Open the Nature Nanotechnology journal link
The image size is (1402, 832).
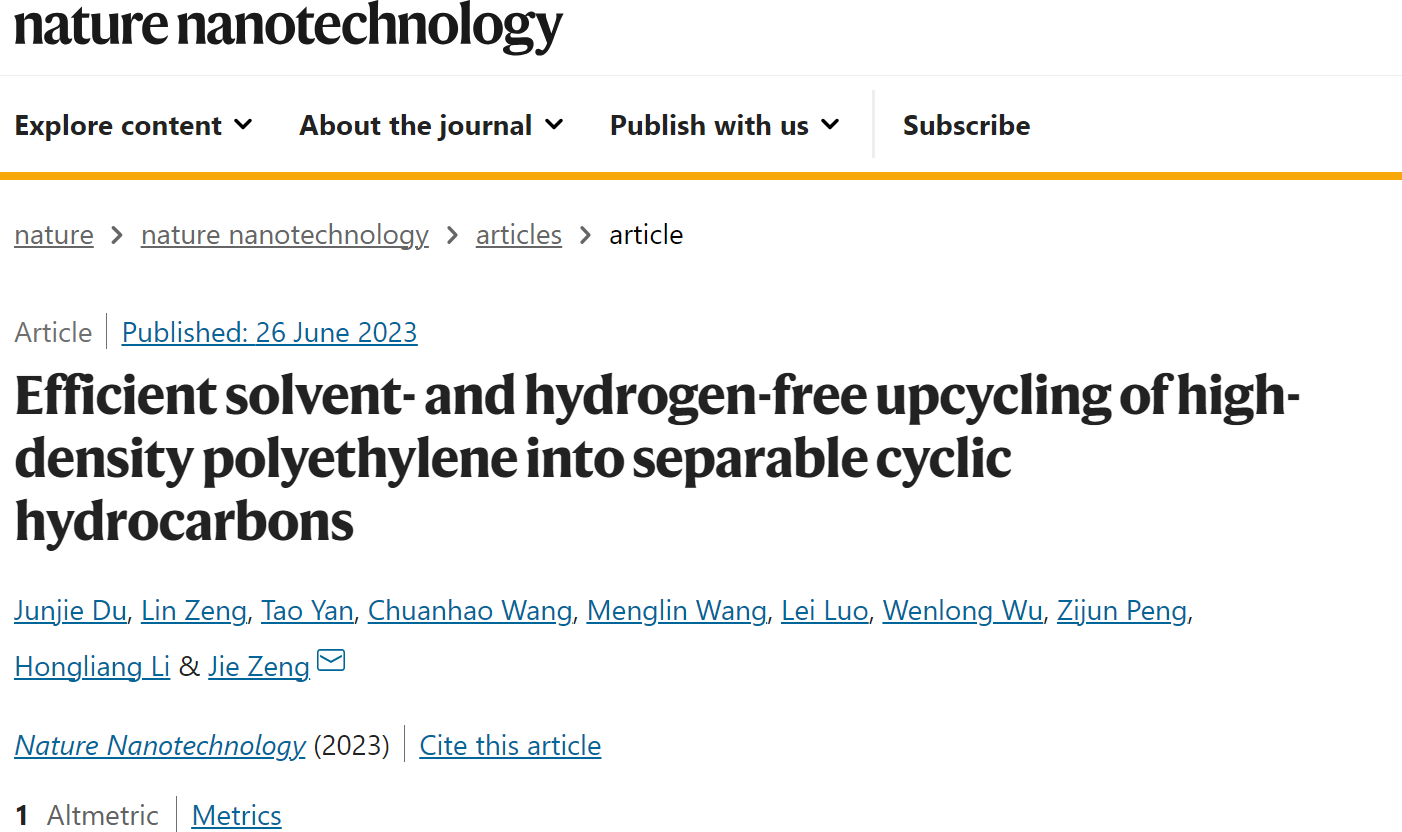160,746
